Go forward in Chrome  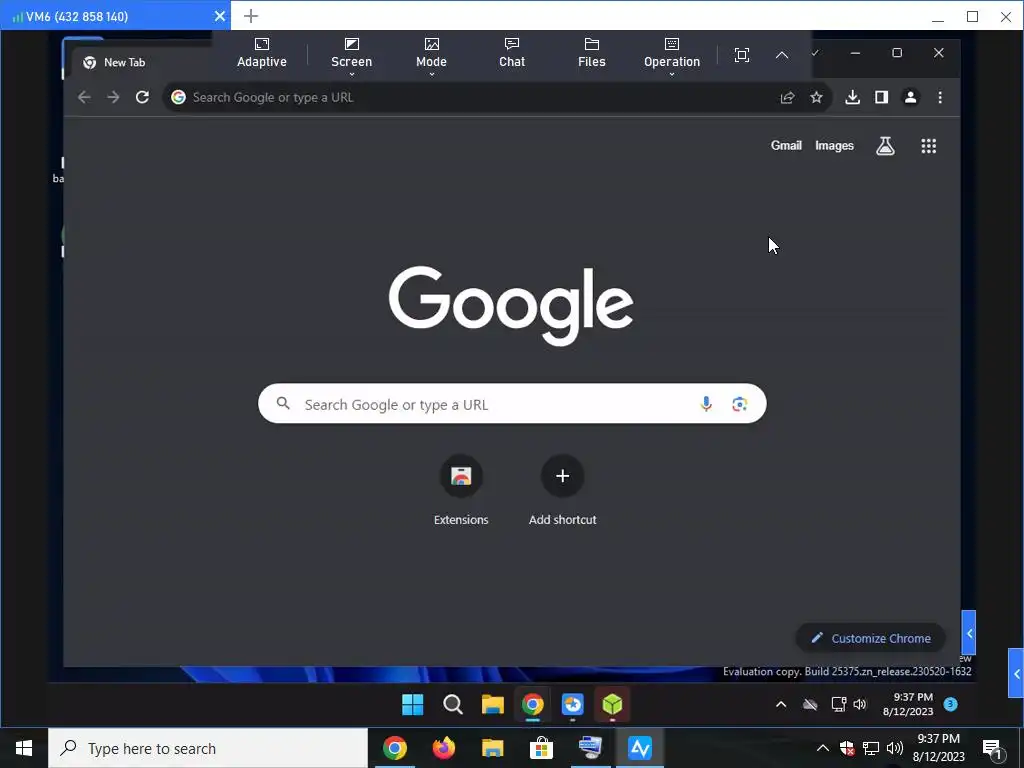pyautogui.click(x=114, y=97)
